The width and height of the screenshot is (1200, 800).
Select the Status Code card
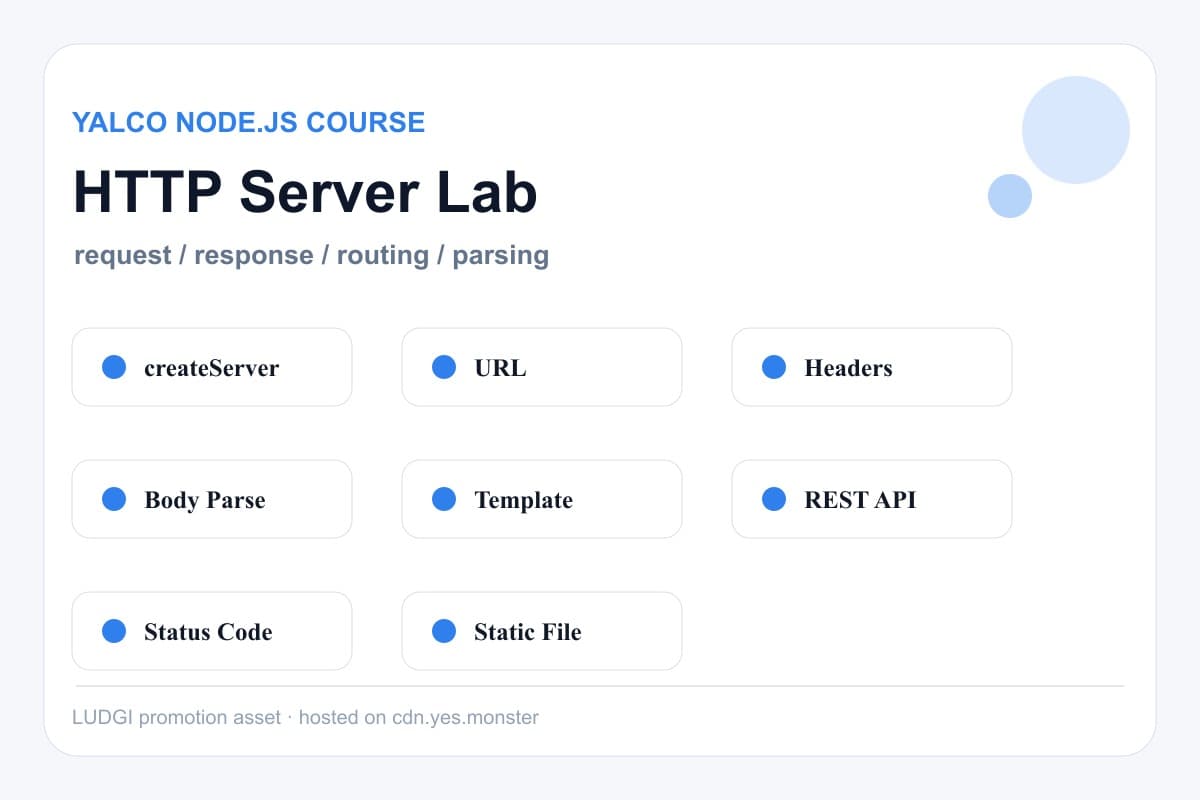click(212, 631)
